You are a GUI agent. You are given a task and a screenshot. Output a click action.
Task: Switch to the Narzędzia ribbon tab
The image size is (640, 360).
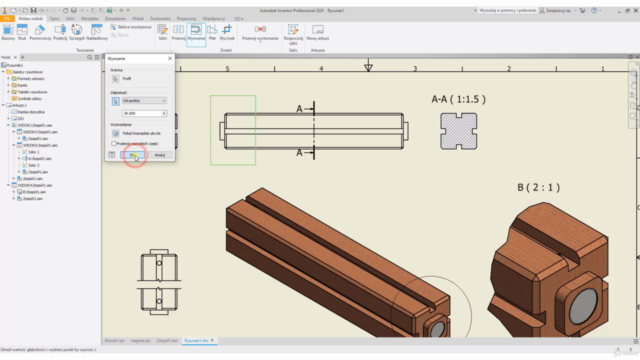click(x=89, y=18)
